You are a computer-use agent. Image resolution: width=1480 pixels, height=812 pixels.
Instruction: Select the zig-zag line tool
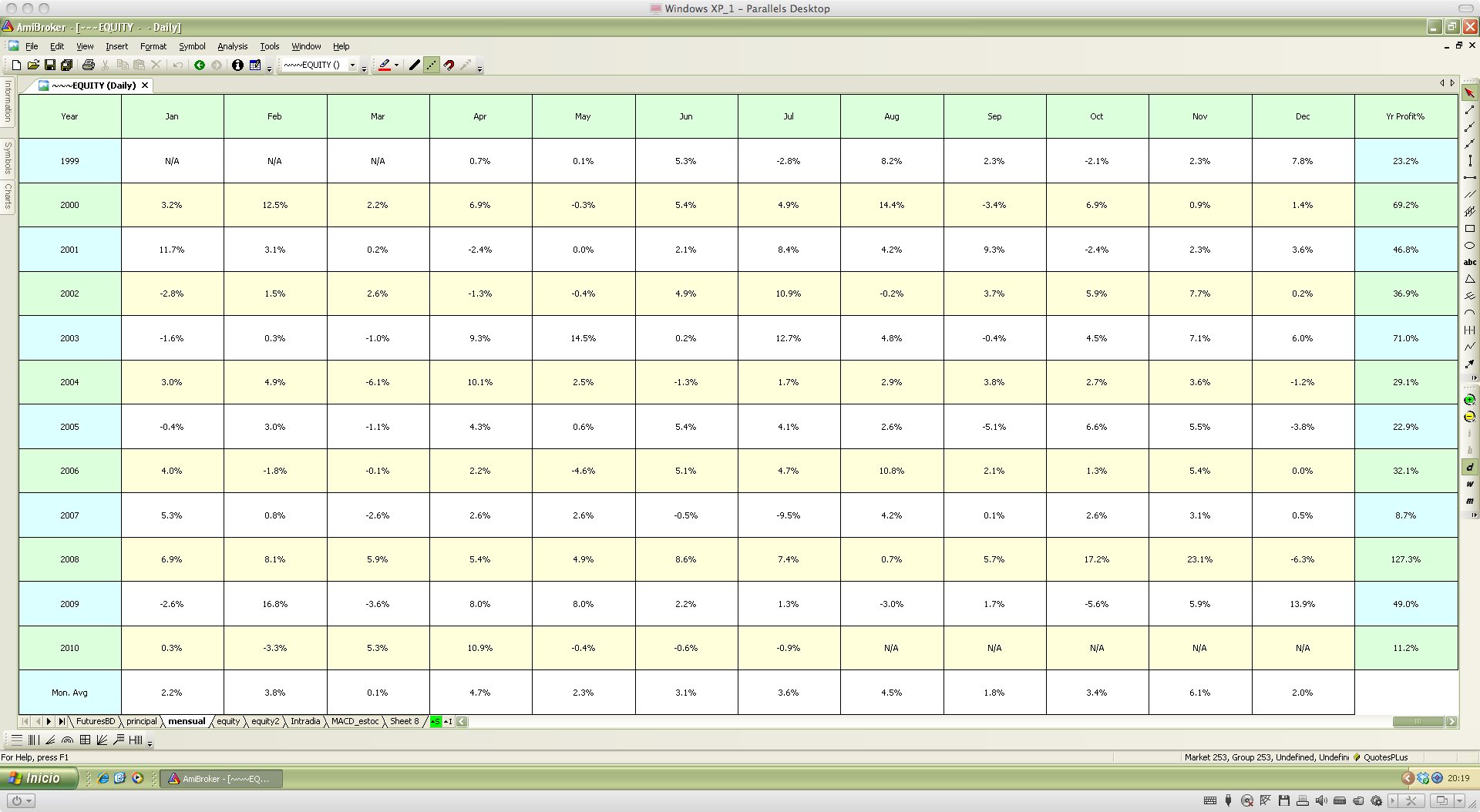(1470, 347)
